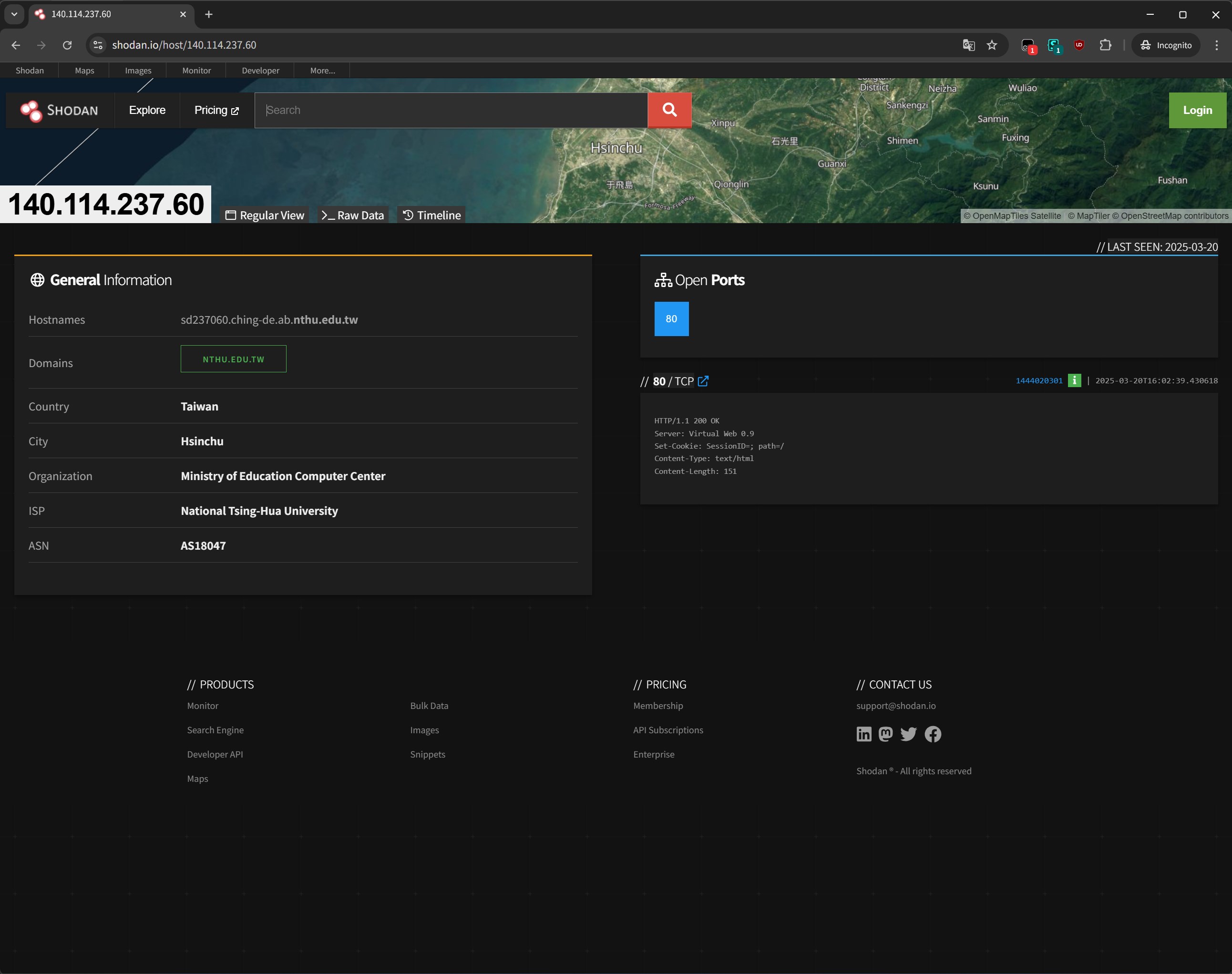Click the ASN value AS18047
The width and height of the screenshot is (1232, 974).
203,546
